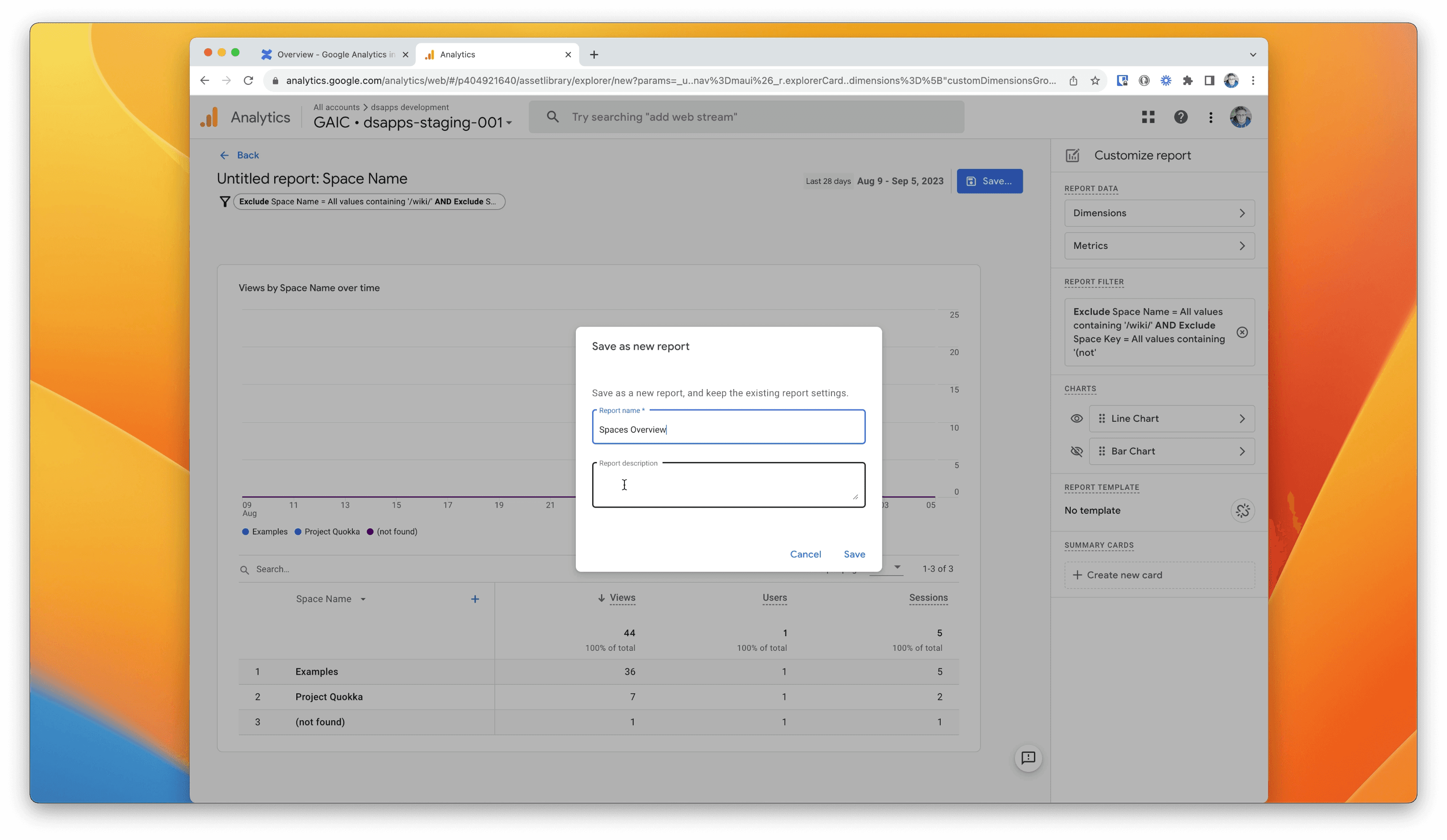Image resolution: width=1447 pixels, height=840 pixels.
Task: Sort by the Sessions column header
Action: coord(928,598)
